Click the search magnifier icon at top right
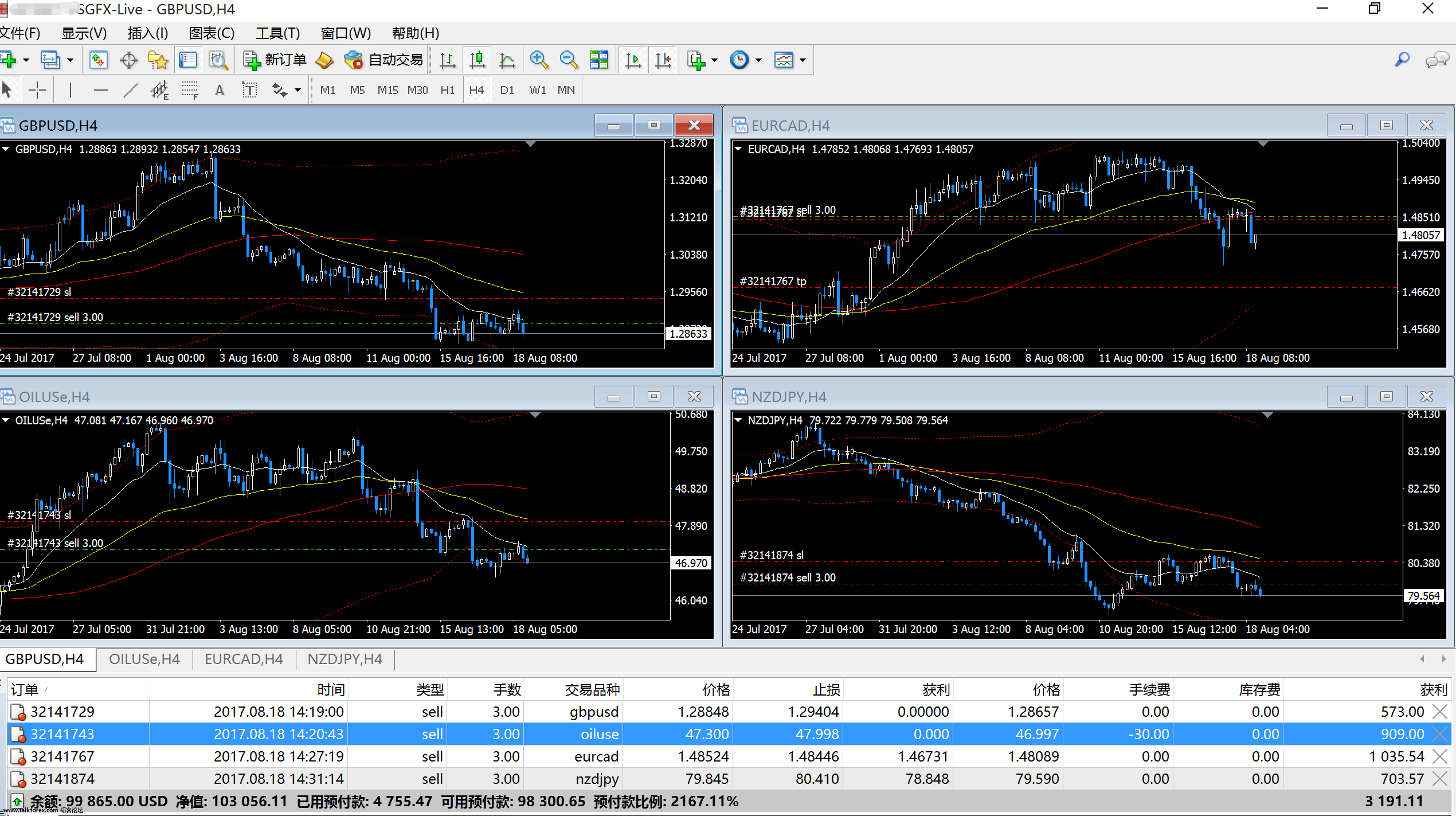1456x816 pixels. tap(1402, 60)
